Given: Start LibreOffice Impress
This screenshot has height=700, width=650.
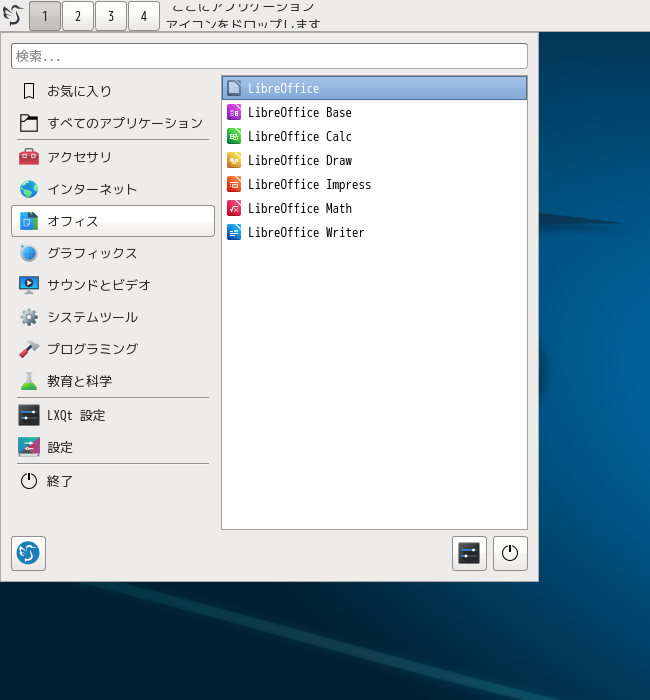Looking at the screenshot, I should (x=309, y=185).
